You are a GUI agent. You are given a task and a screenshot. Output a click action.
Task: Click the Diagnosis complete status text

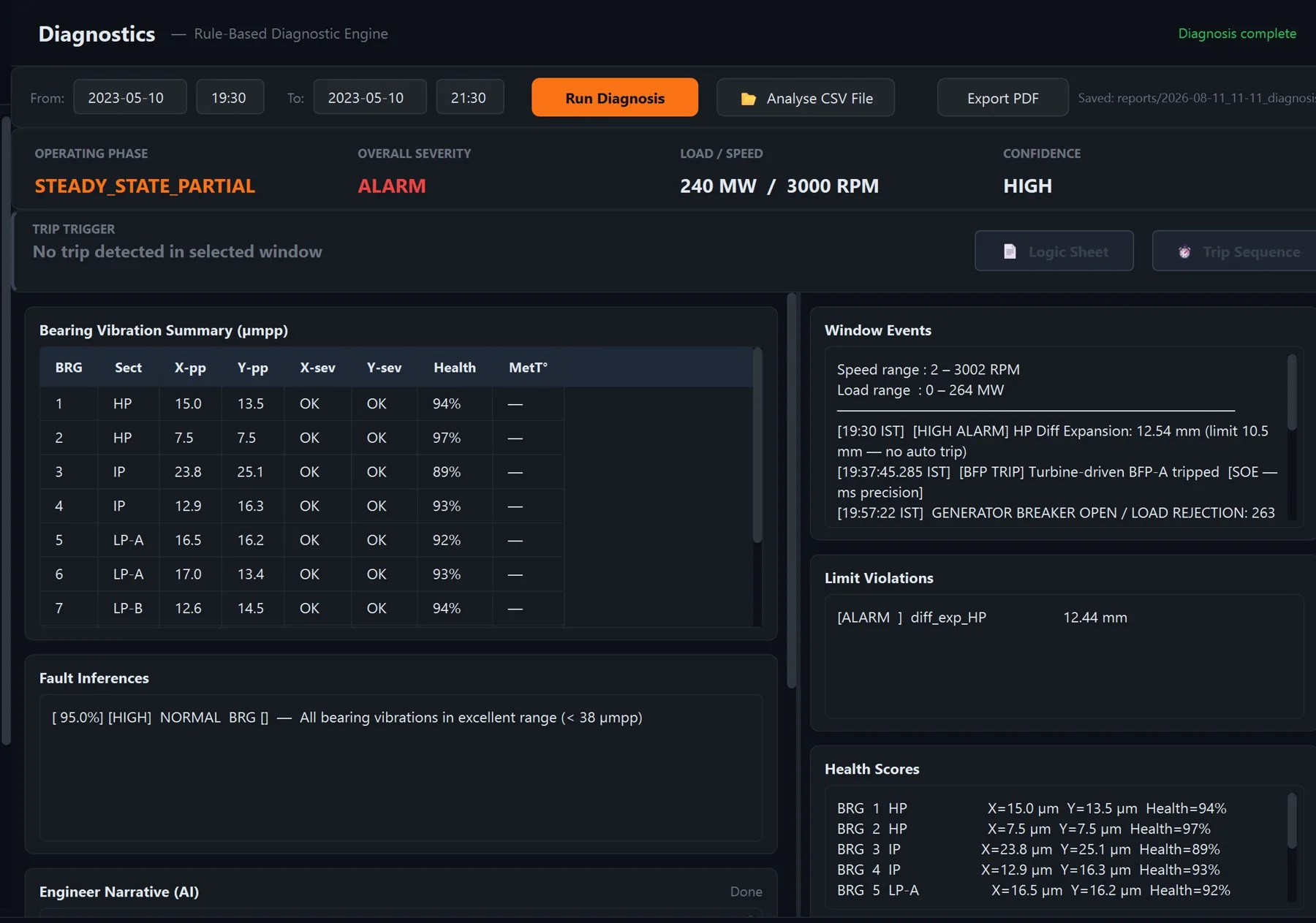pos(1237,34)
